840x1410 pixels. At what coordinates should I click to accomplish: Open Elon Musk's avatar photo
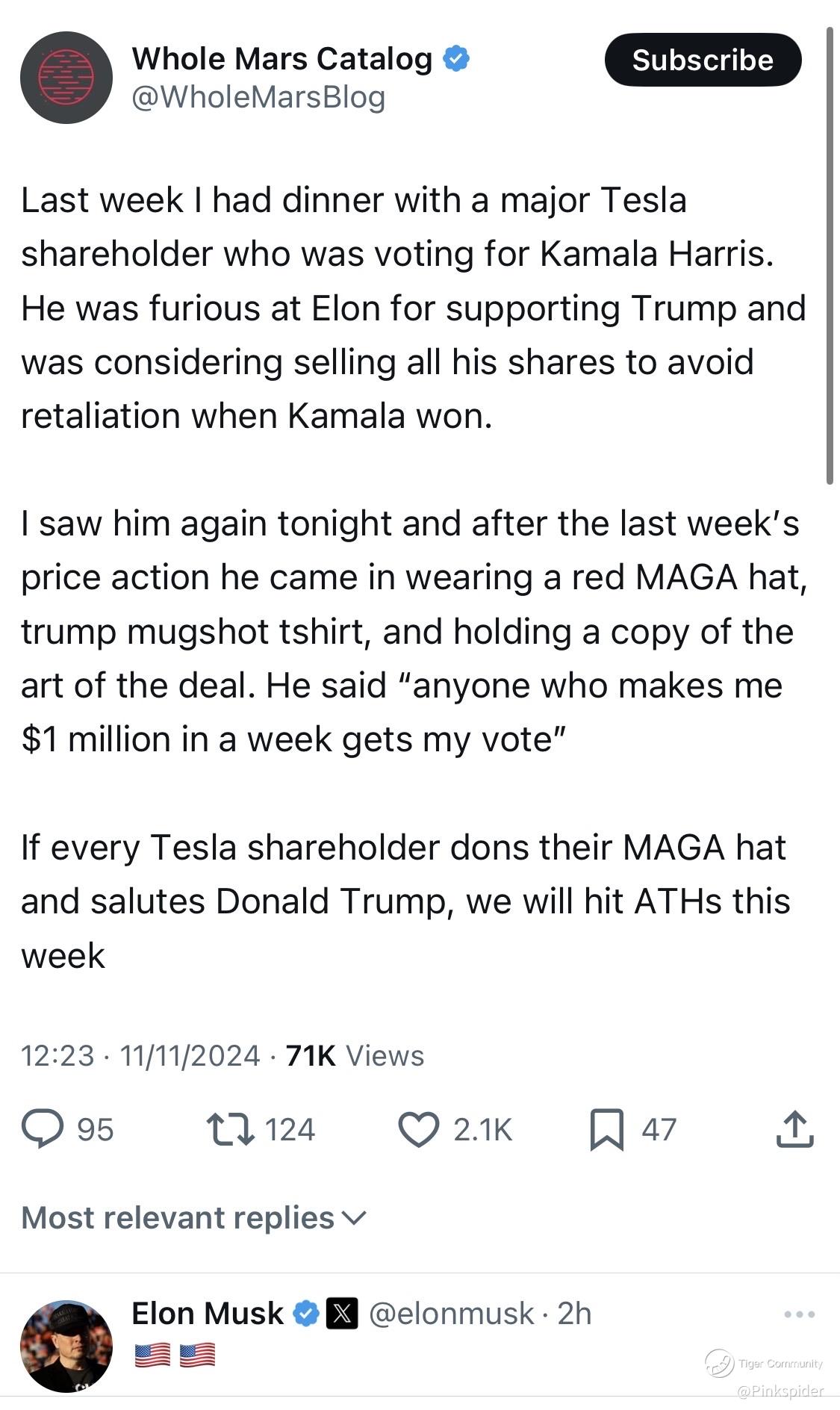[66, 1346]
